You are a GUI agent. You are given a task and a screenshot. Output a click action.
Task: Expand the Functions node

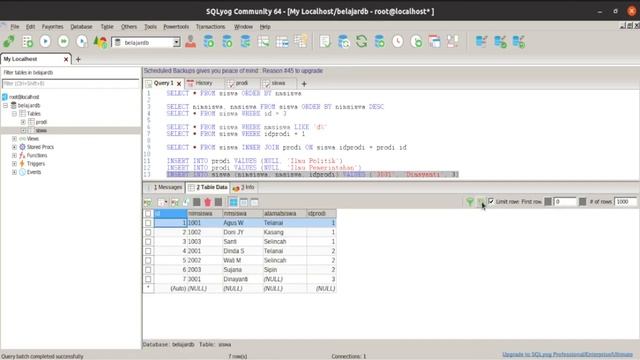tap(14, 156)
